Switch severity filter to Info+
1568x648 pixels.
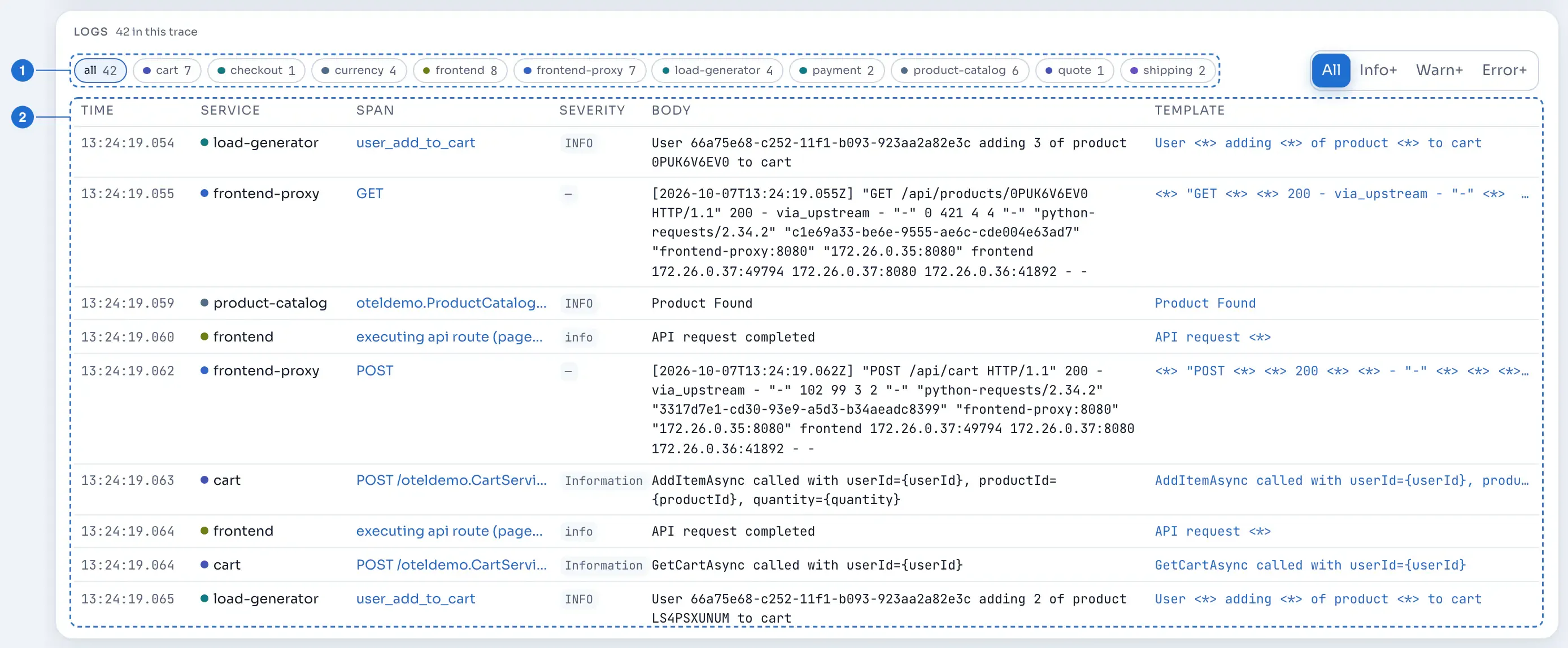point(1378,71)
